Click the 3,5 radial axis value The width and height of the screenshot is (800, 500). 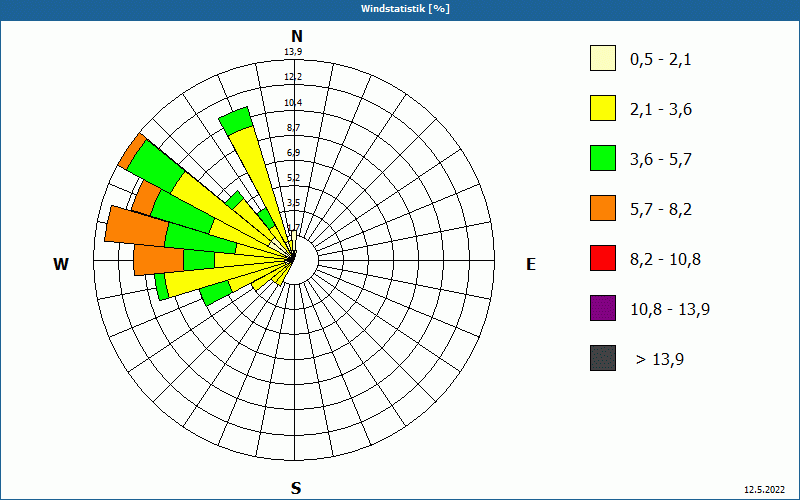click(x=293, y=203)
